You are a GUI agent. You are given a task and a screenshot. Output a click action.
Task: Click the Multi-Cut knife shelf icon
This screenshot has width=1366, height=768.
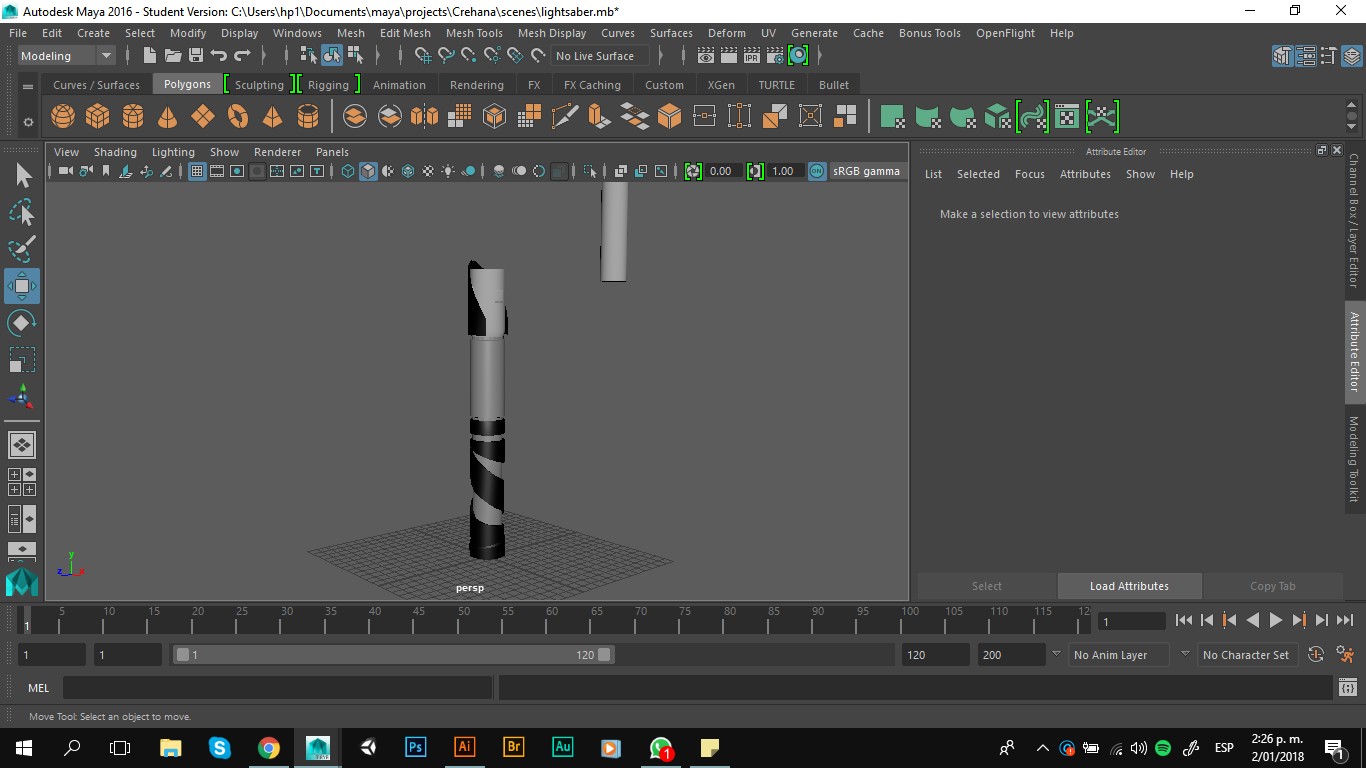(x=565, y=117)
